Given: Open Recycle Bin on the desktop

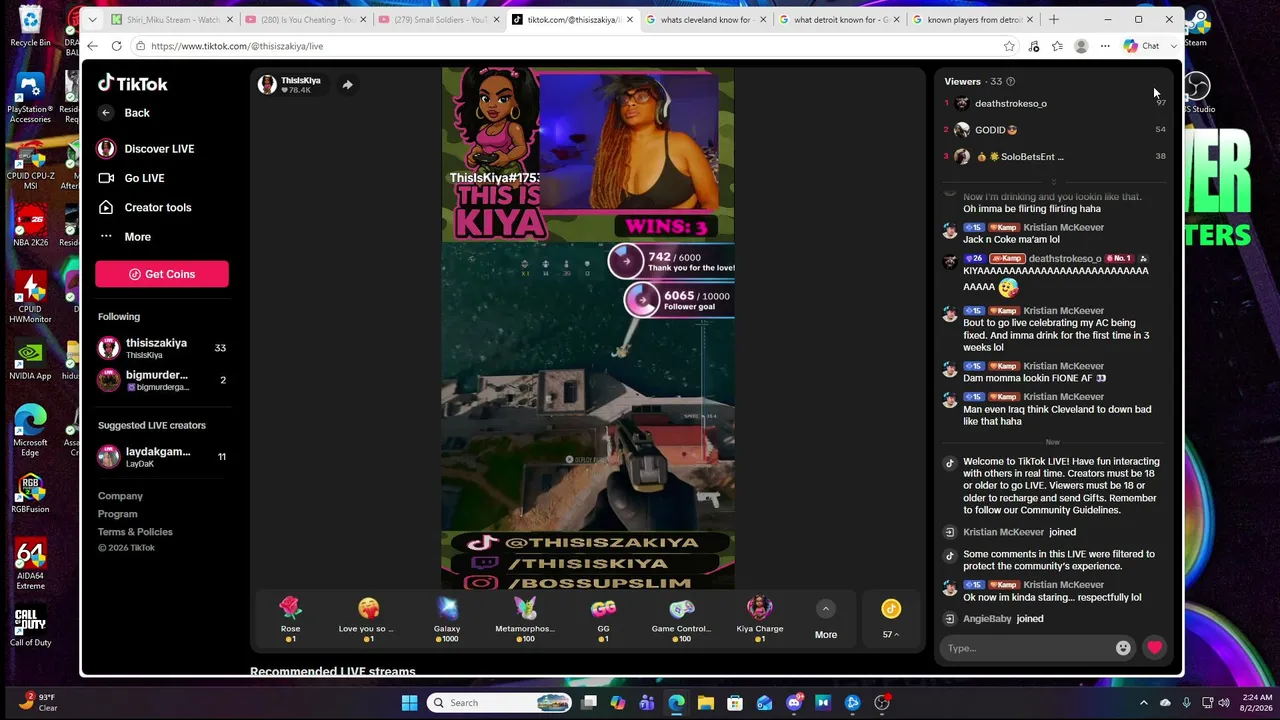Looking at the screenshot, I should (x=30, y=26).
